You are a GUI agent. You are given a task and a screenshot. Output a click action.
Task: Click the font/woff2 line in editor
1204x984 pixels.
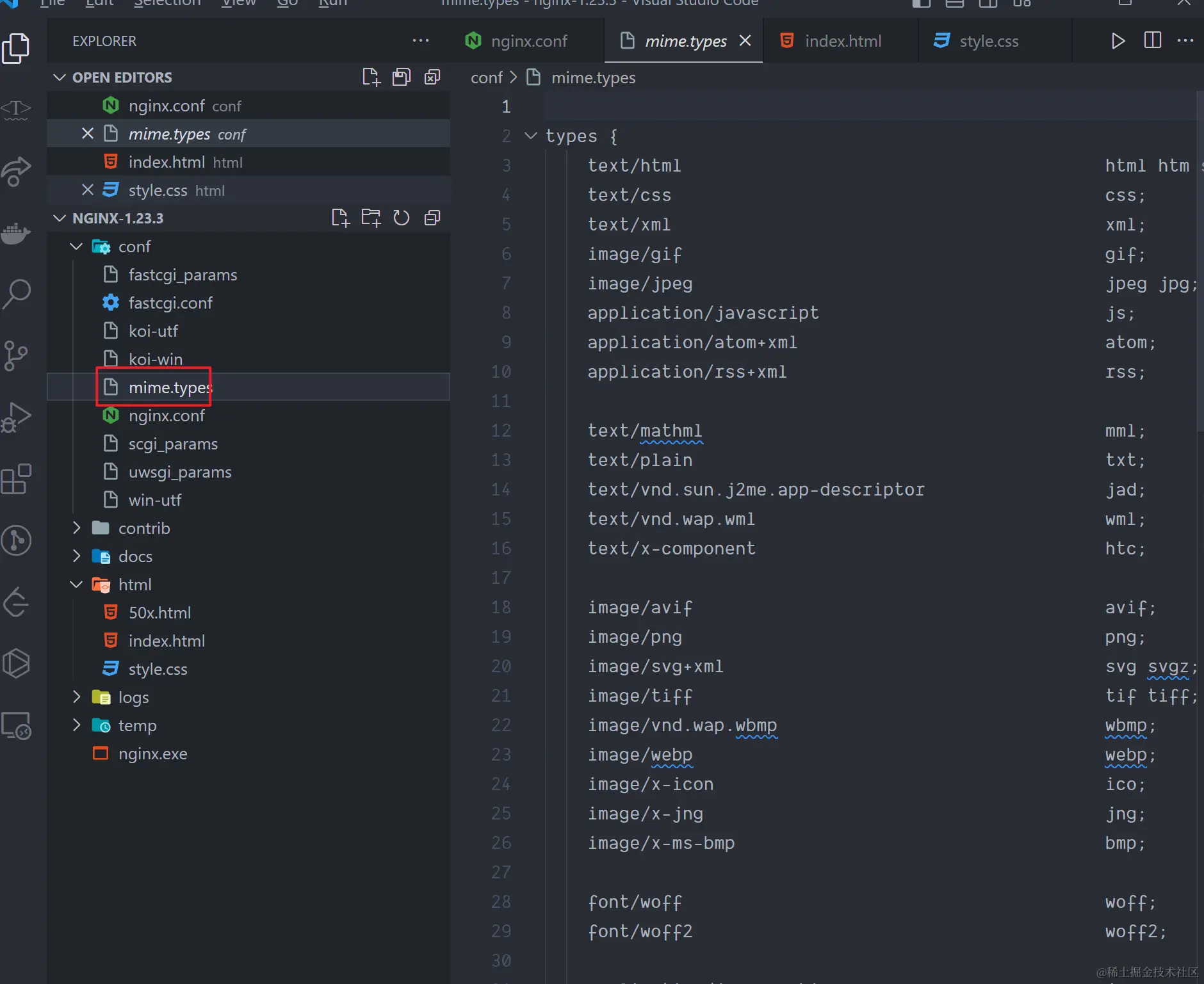point(640,931)
